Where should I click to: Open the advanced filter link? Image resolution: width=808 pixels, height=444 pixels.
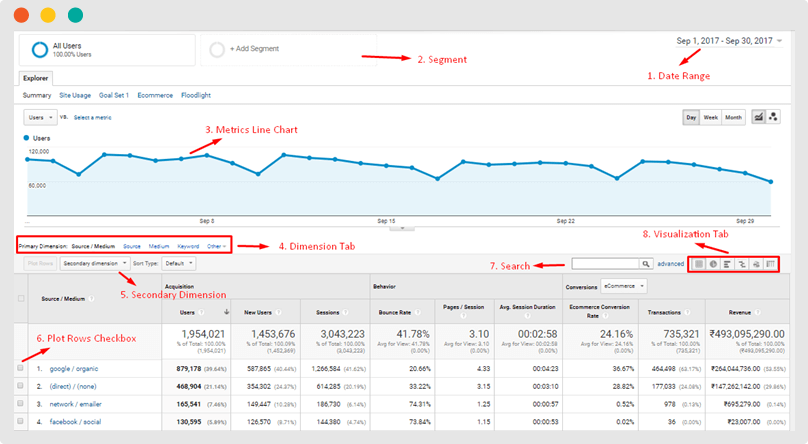point(671,264)
